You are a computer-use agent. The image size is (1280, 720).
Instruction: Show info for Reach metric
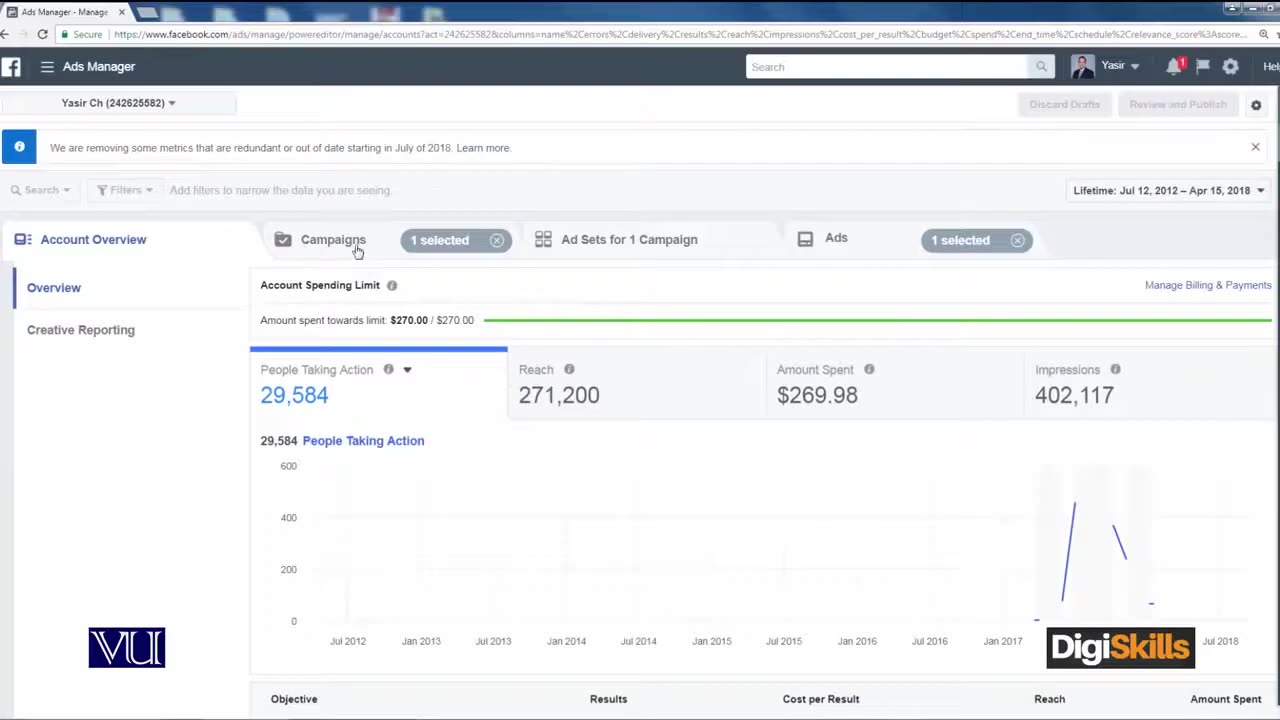coord(569,369)
